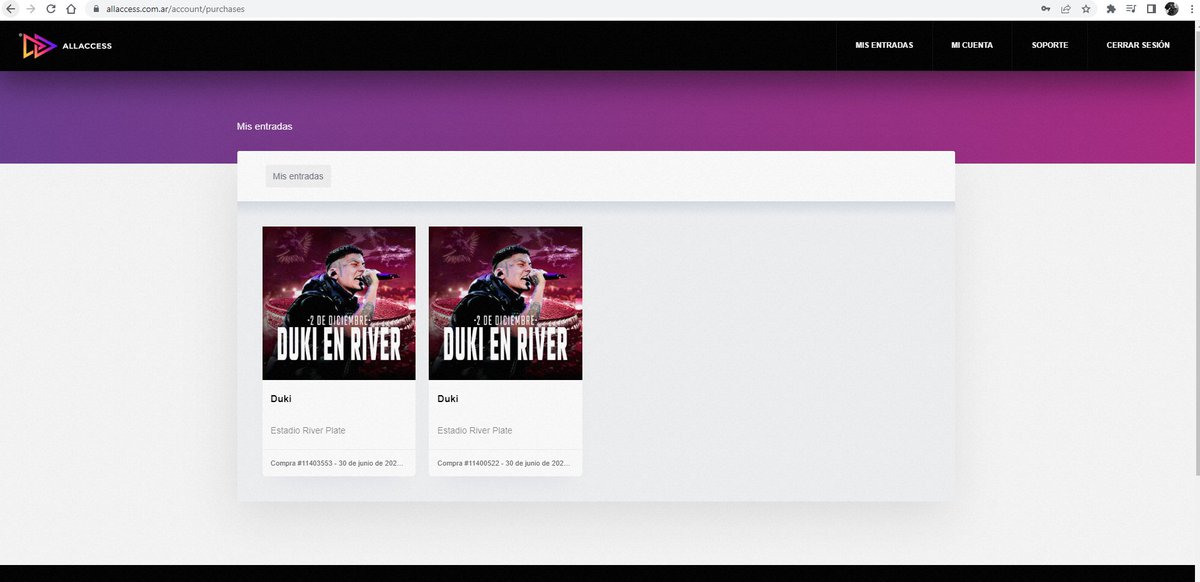Click Duki title of purchase #11403553

point(281,399)
